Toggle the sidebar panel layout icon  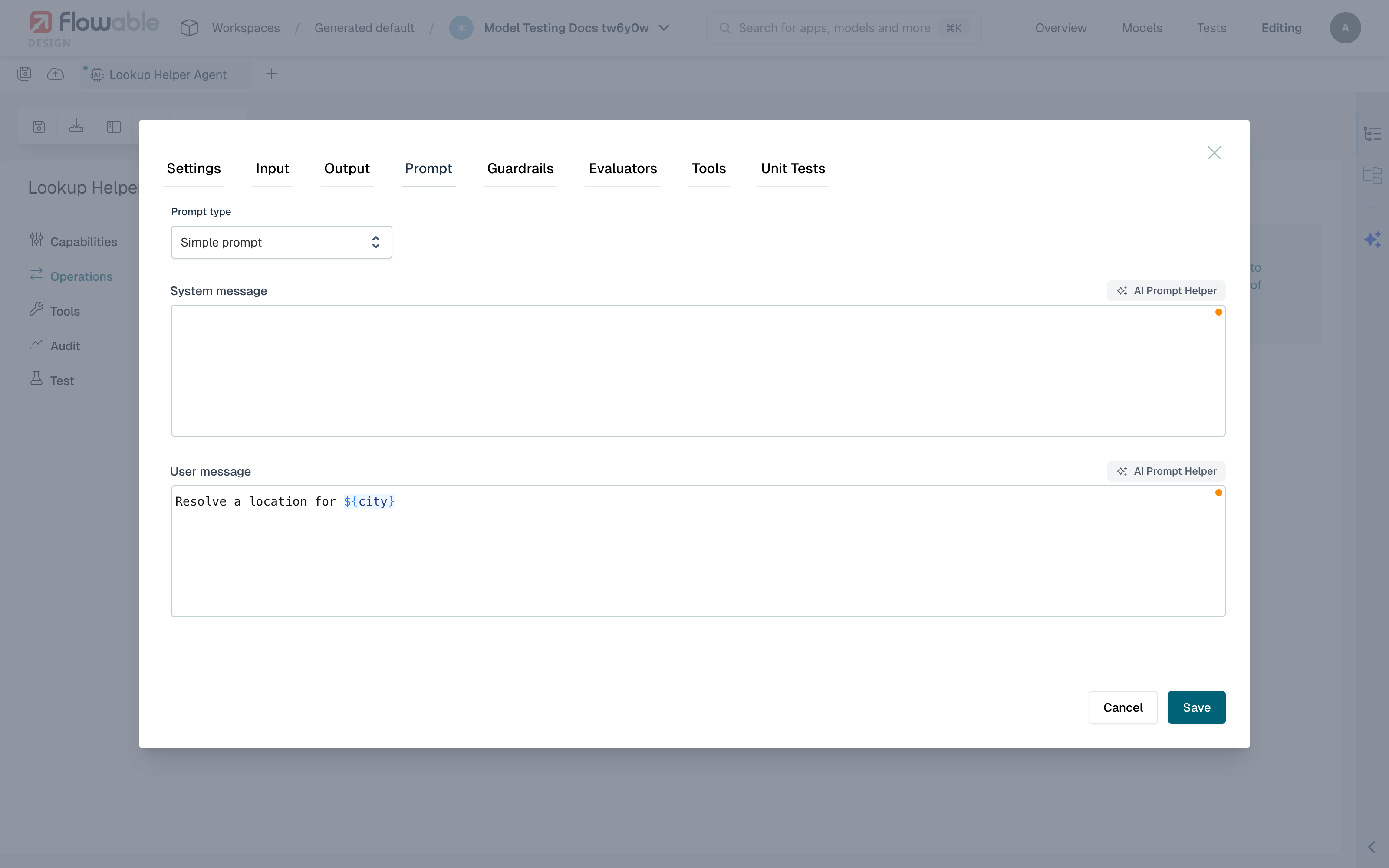click(x=114, y=127)
